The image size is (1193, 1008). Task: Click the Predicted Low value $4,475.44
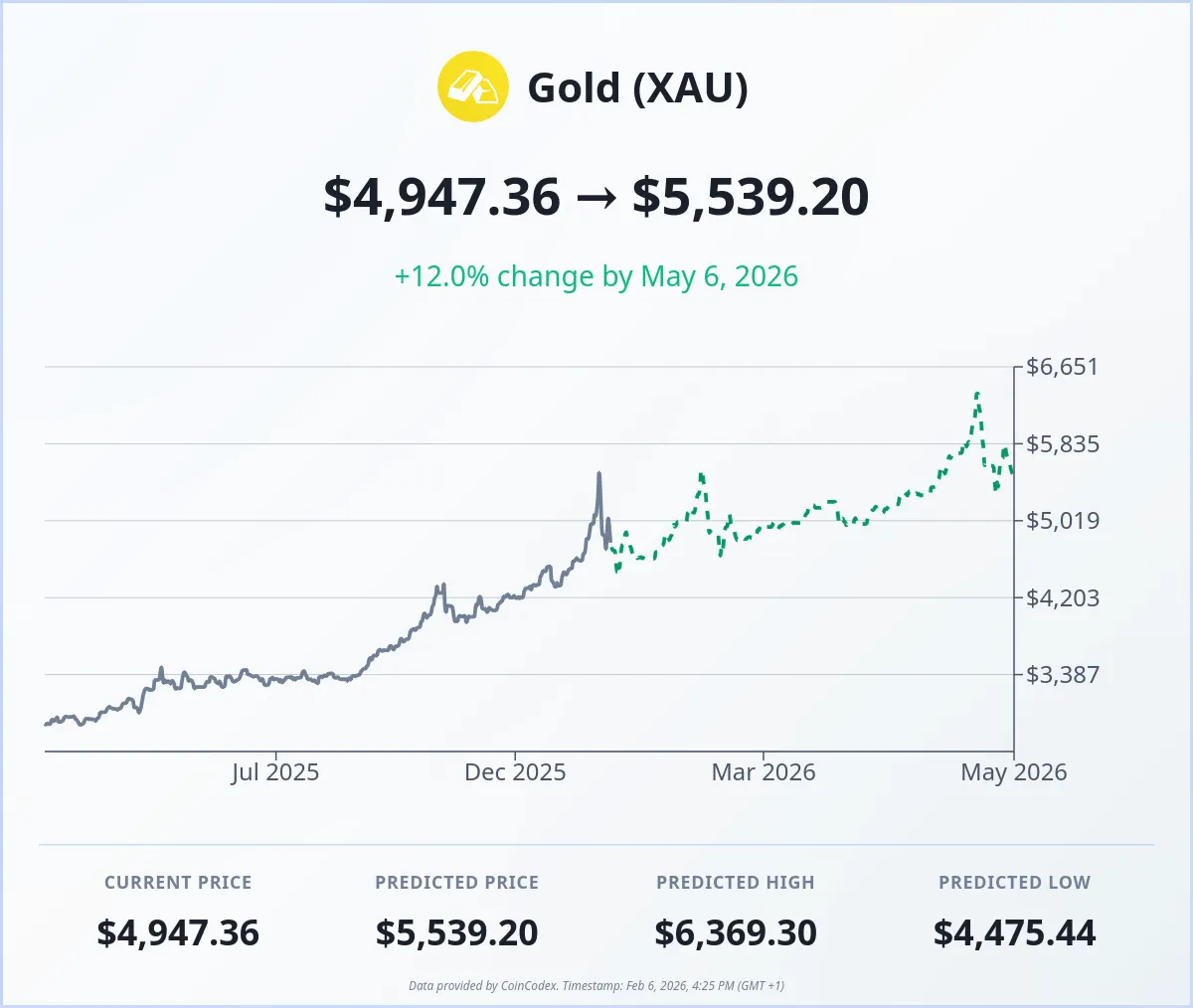1015,933
